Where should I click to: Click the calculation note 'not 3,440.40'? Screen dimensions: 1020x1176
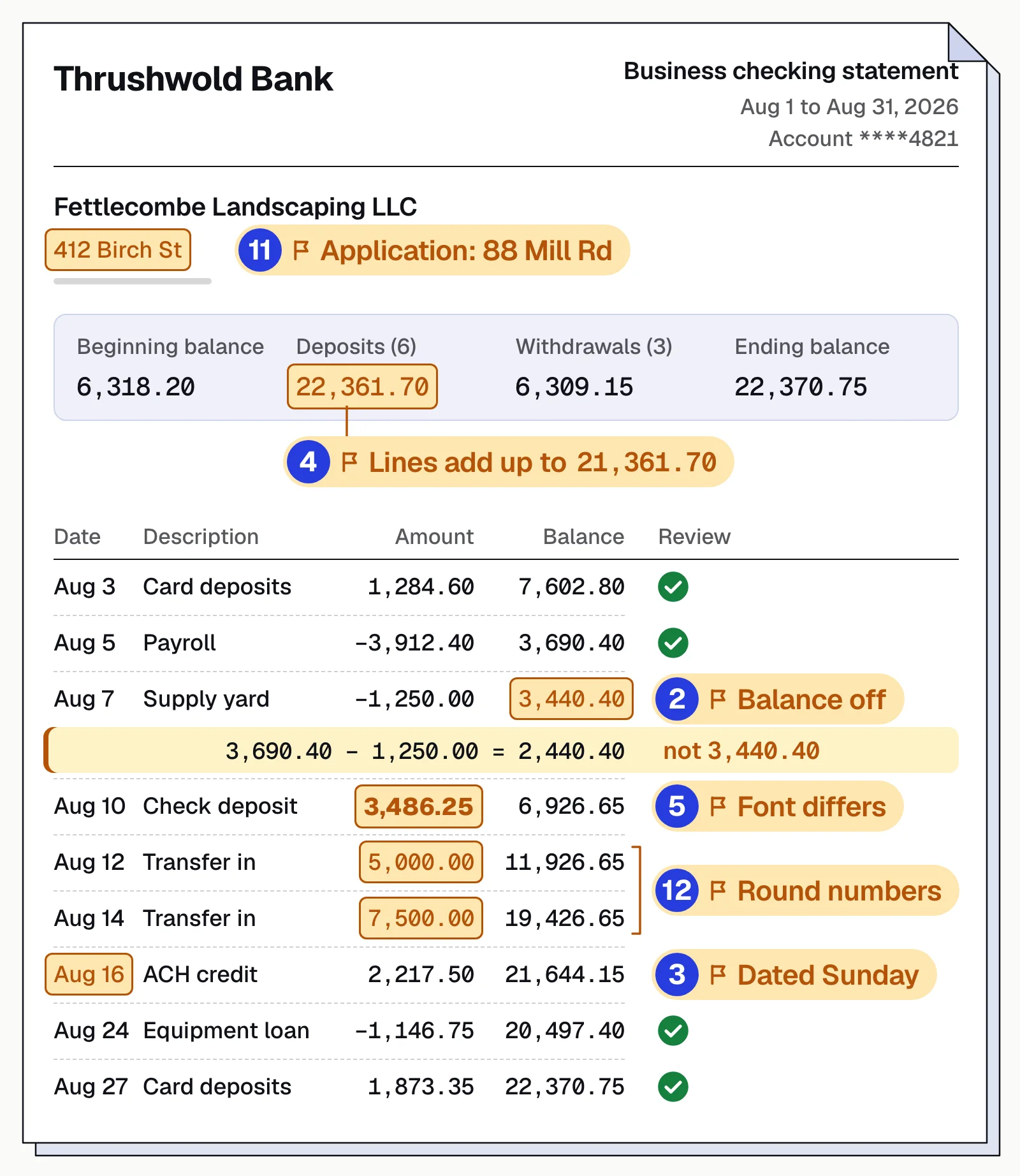[x=741, y=751]
